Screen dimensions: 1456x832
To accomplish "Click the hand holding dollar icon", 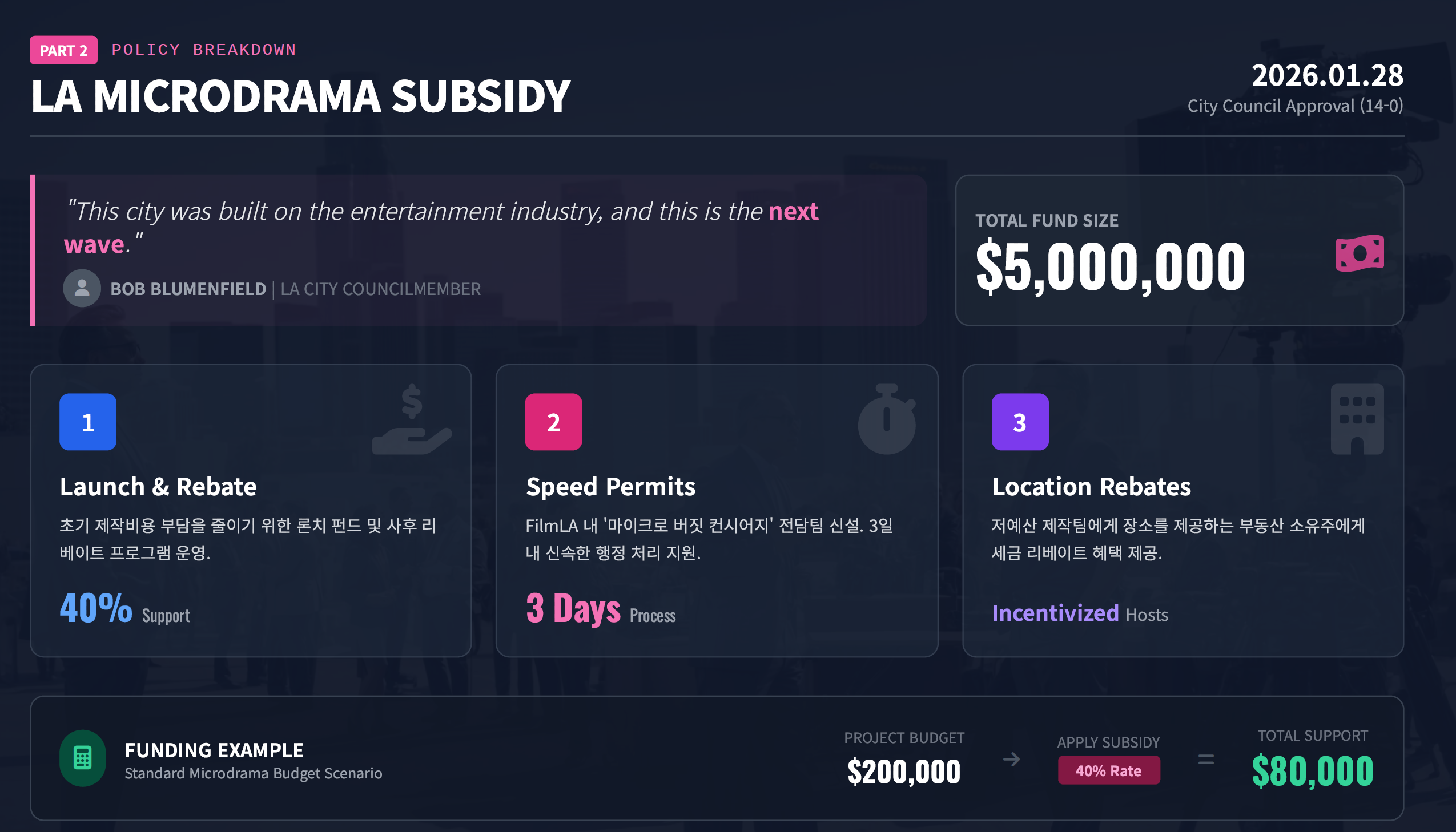I will (412, 420).
